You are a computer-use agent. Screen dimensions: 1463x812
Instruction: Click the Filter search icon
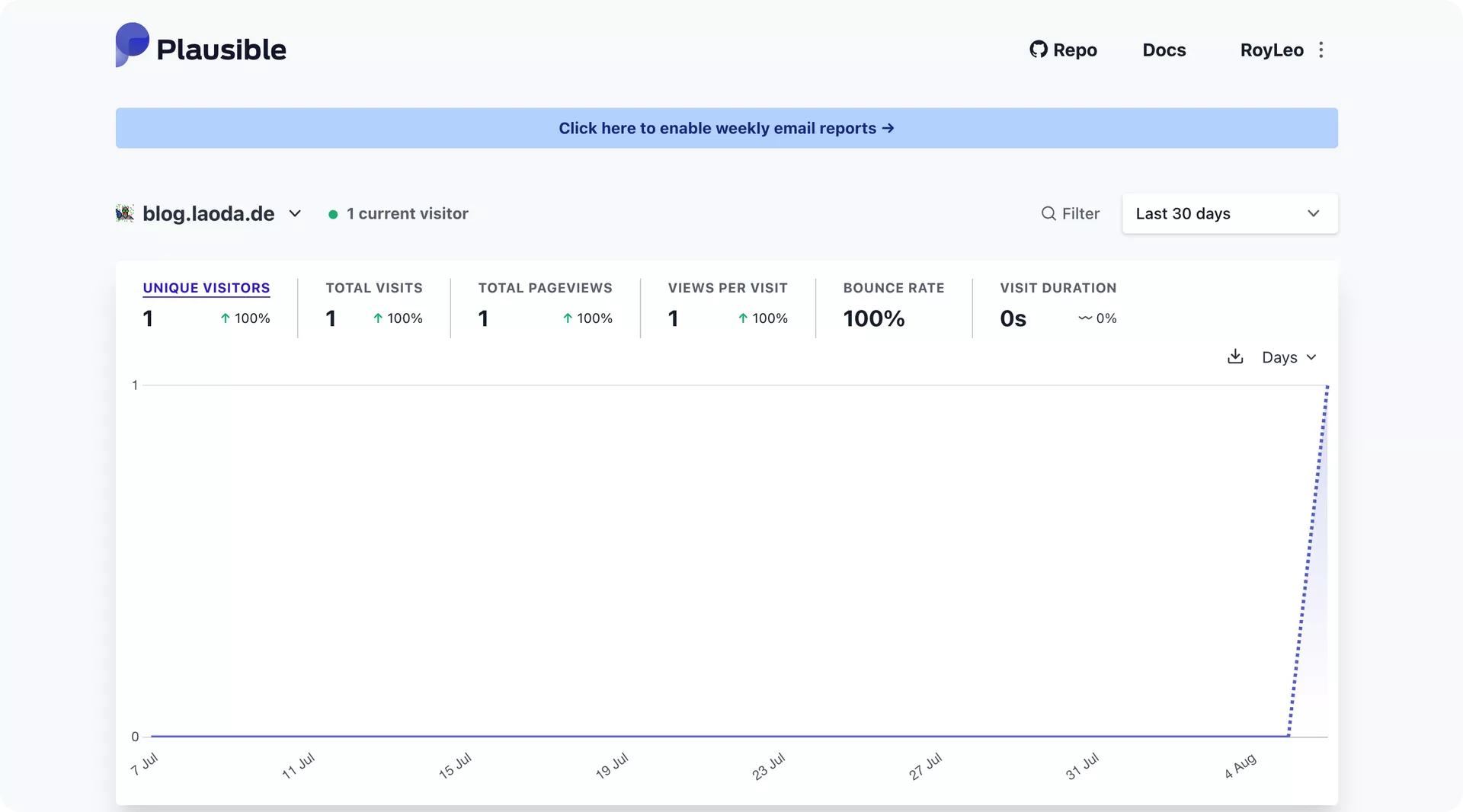click(1048, 214)
